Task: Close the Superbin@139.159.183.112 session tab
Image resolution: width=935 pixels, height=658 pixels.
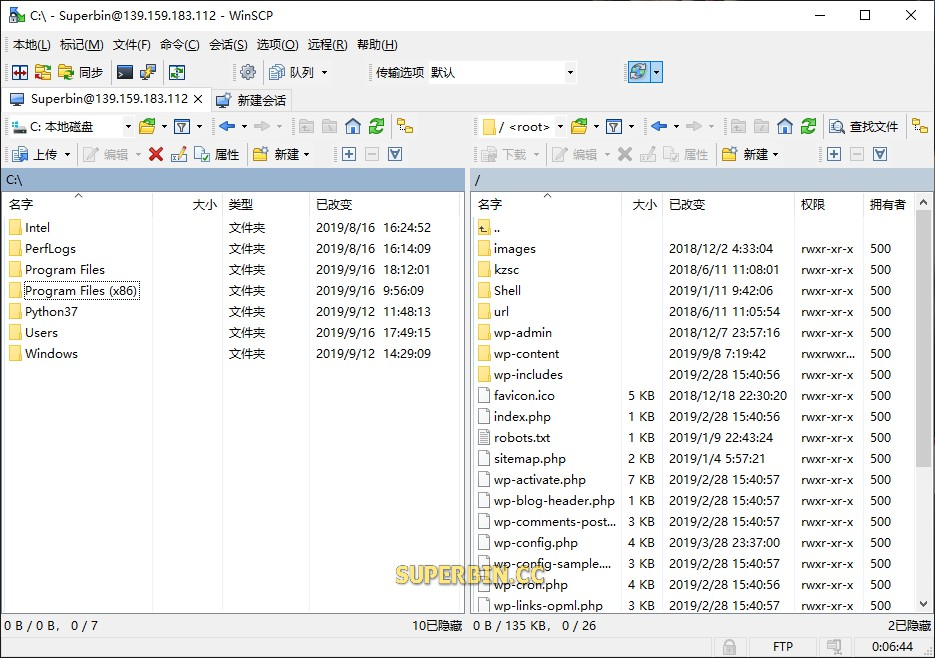Action: pos(198,99)
